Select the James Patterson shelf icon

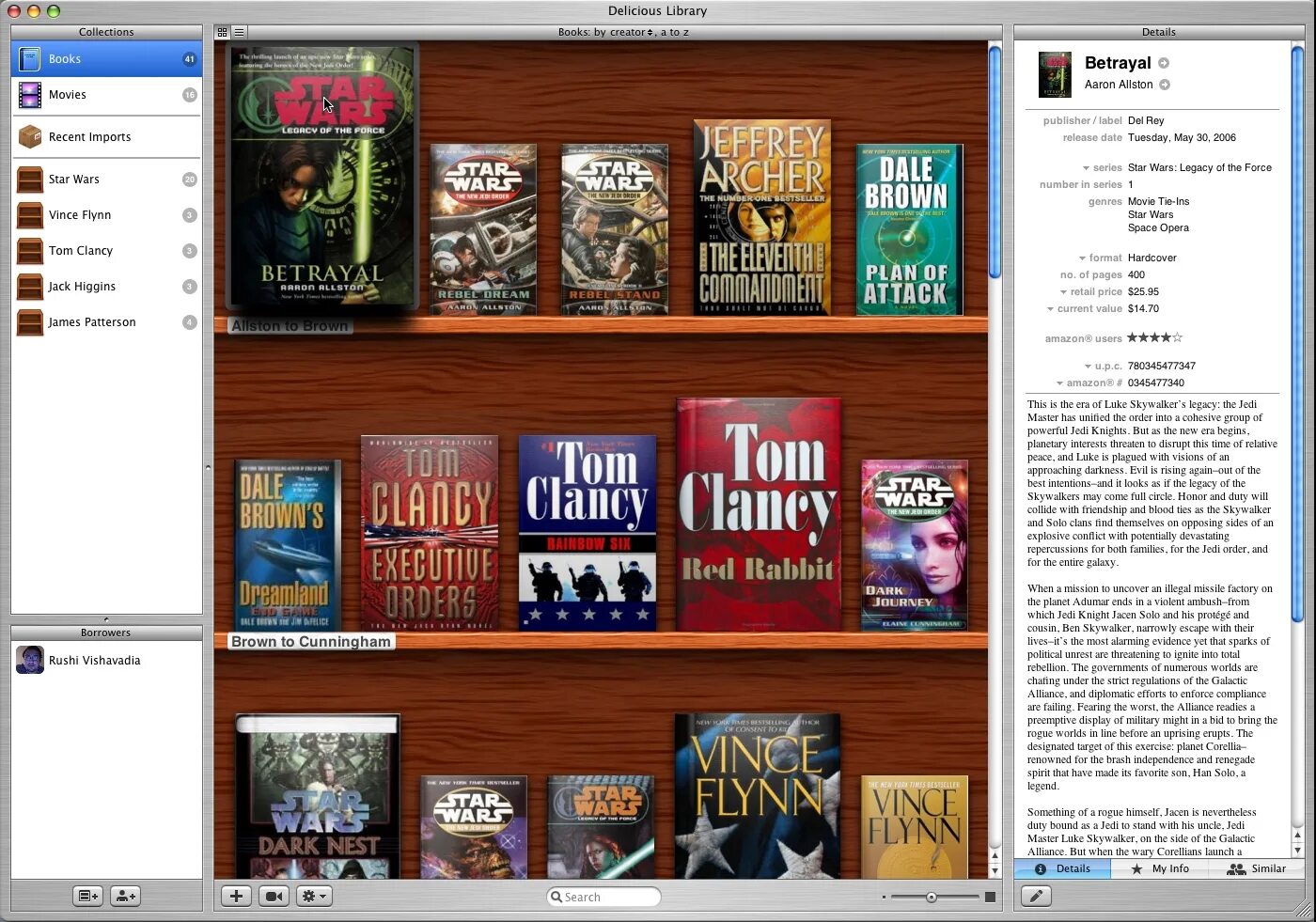[x=30, y=322]
